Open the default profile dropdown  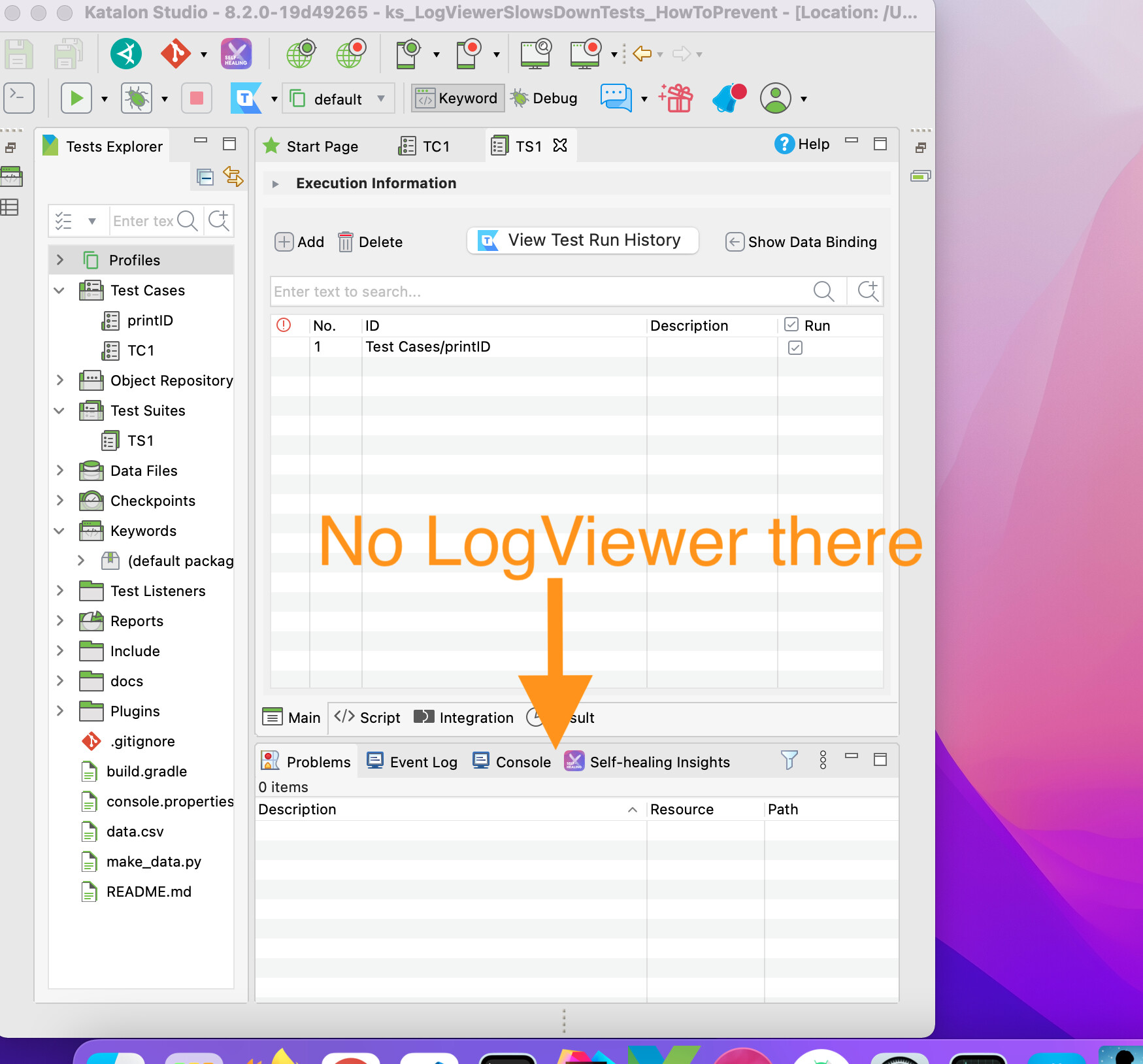pos(338,99)
